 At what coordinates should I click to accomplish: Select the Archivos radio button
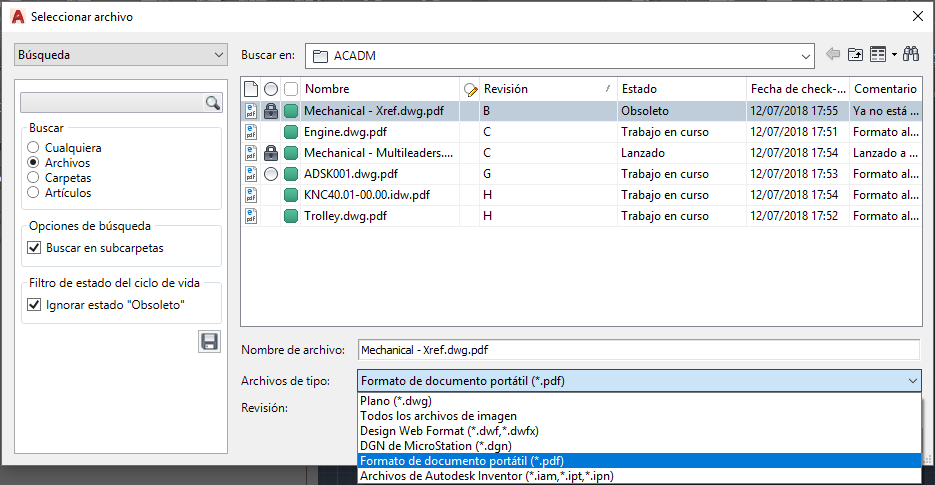tap(33, 162)
